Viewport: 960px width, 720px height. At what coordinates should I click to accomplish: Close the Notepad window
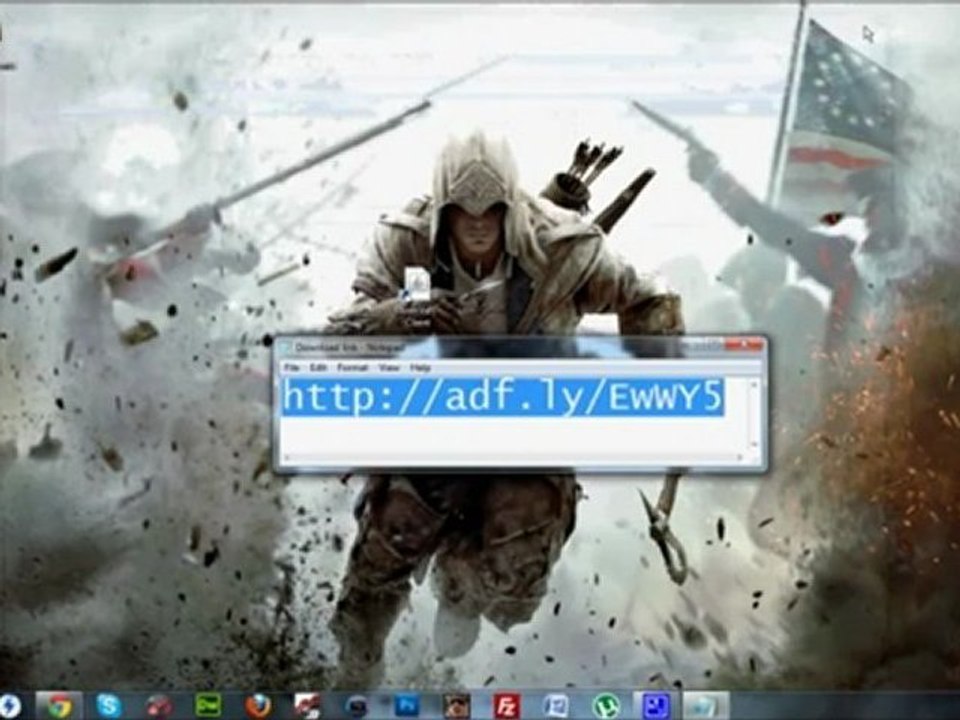pyautogui.click(x=744, y=346)
